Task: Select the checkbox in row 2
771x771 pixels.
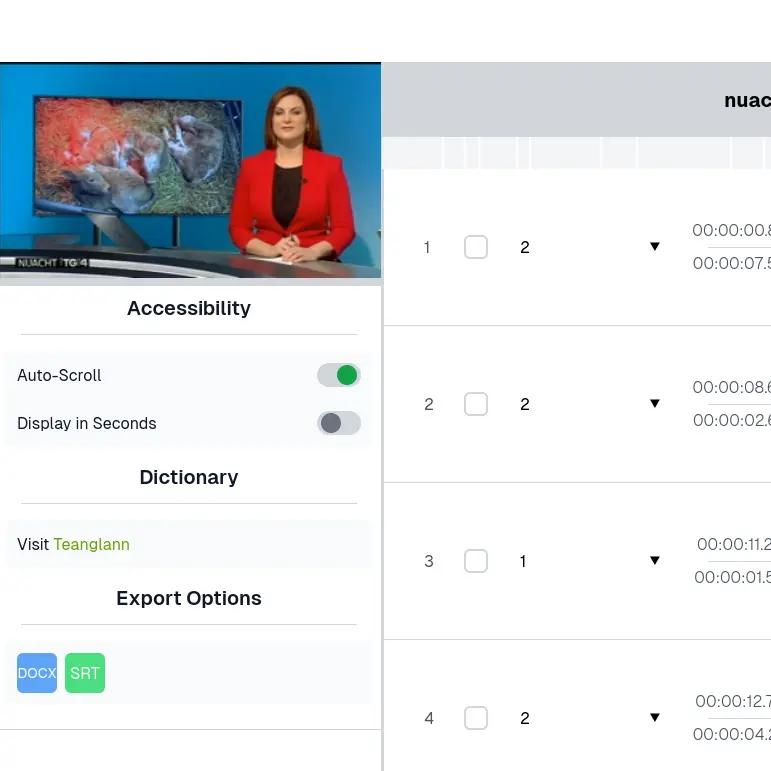Action: tap(476, 404)
